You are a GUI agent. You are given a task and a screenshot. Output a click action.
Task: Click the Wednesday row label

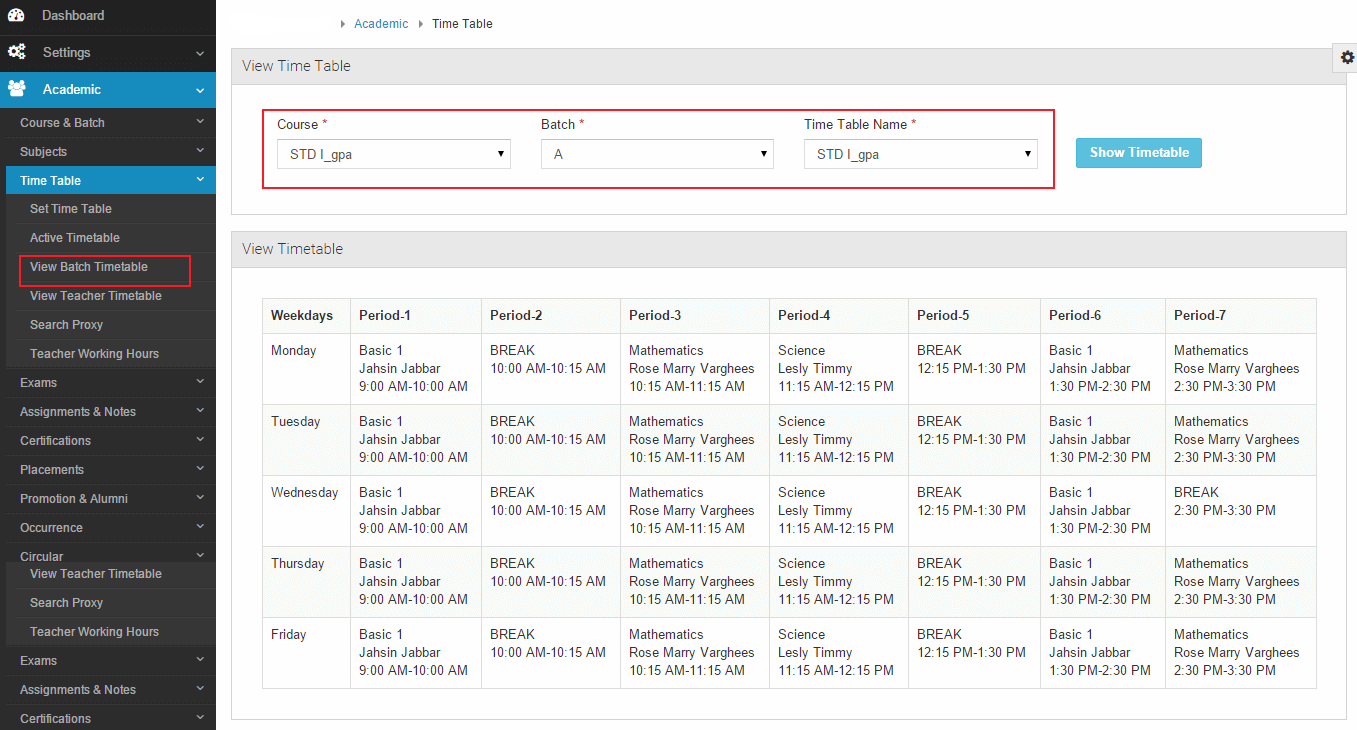coord(305,493)
